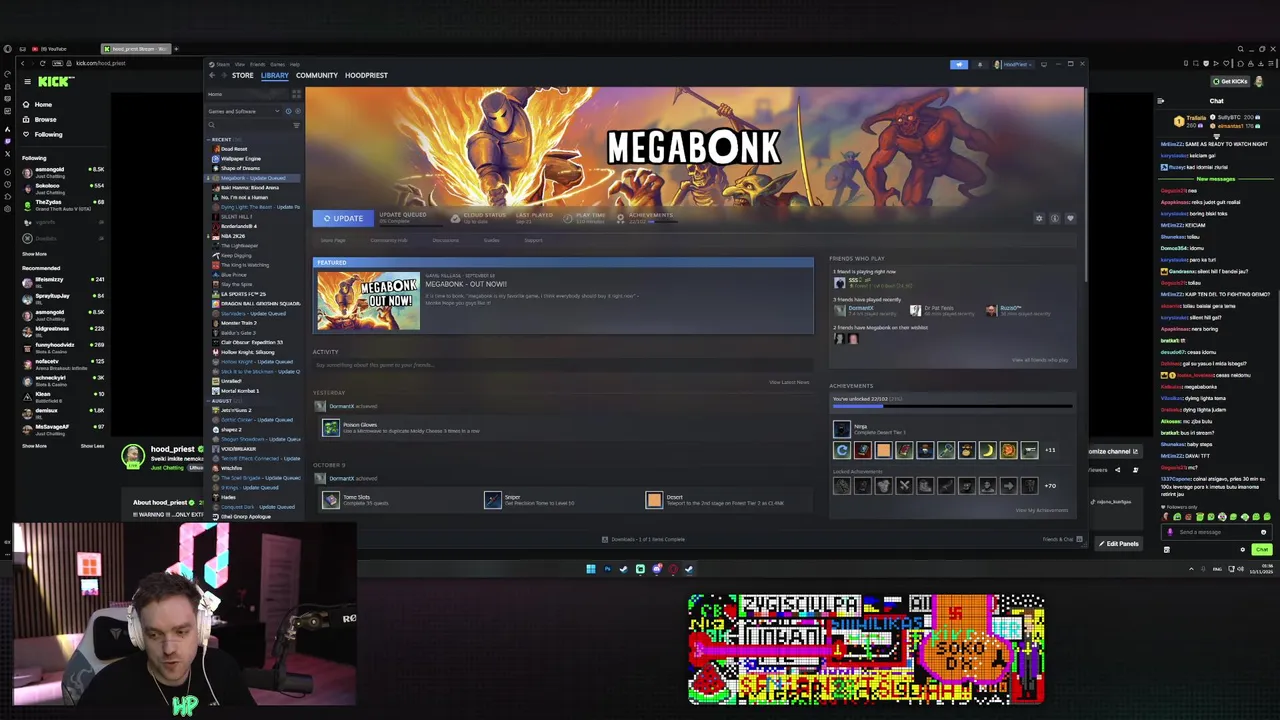Open the Ninja achievement icon
This screenshot has height=720, width=1280.
point(842,429)
